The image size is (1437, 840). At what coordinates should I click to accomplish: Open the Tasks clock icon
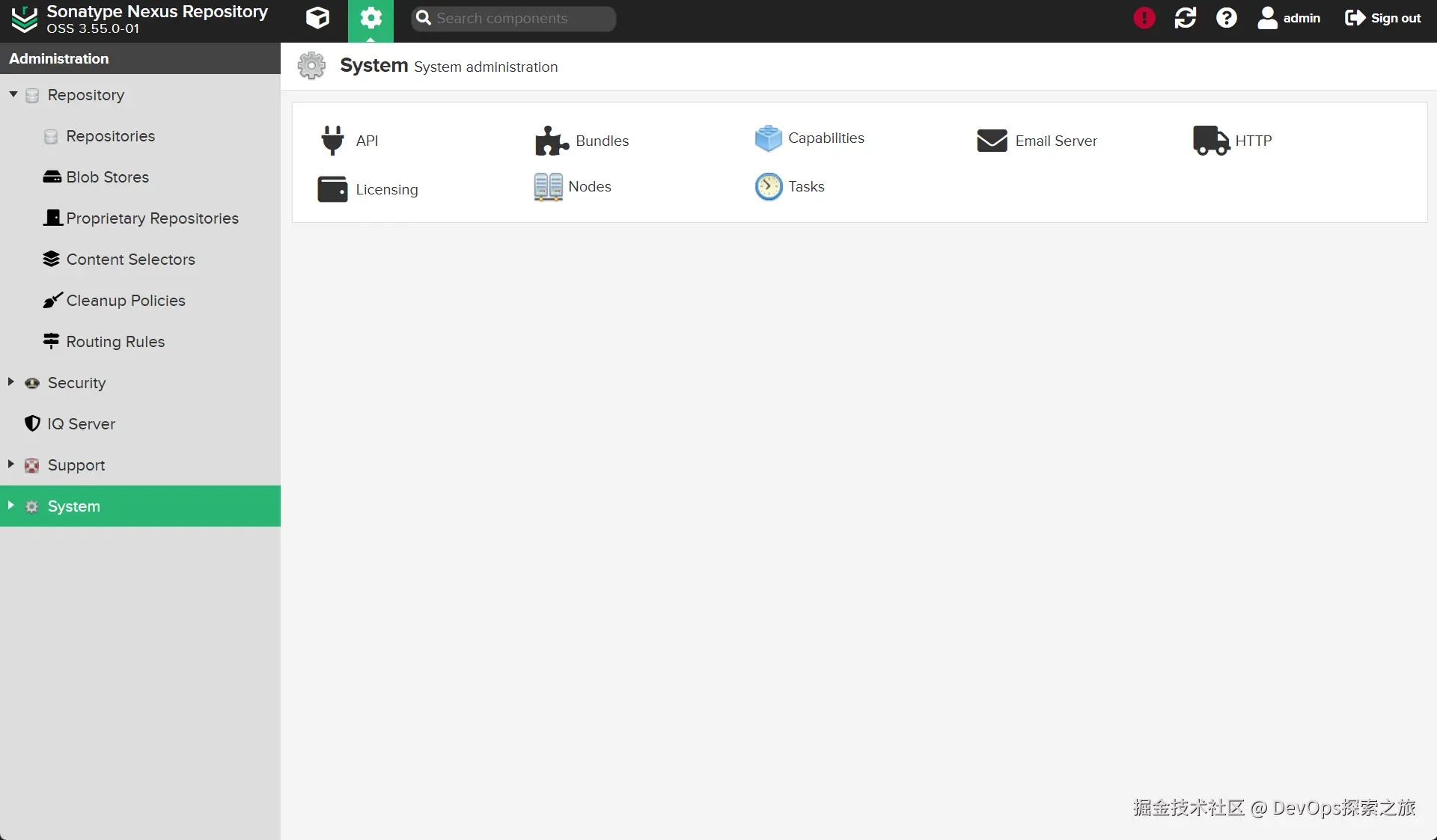point(768,187)
